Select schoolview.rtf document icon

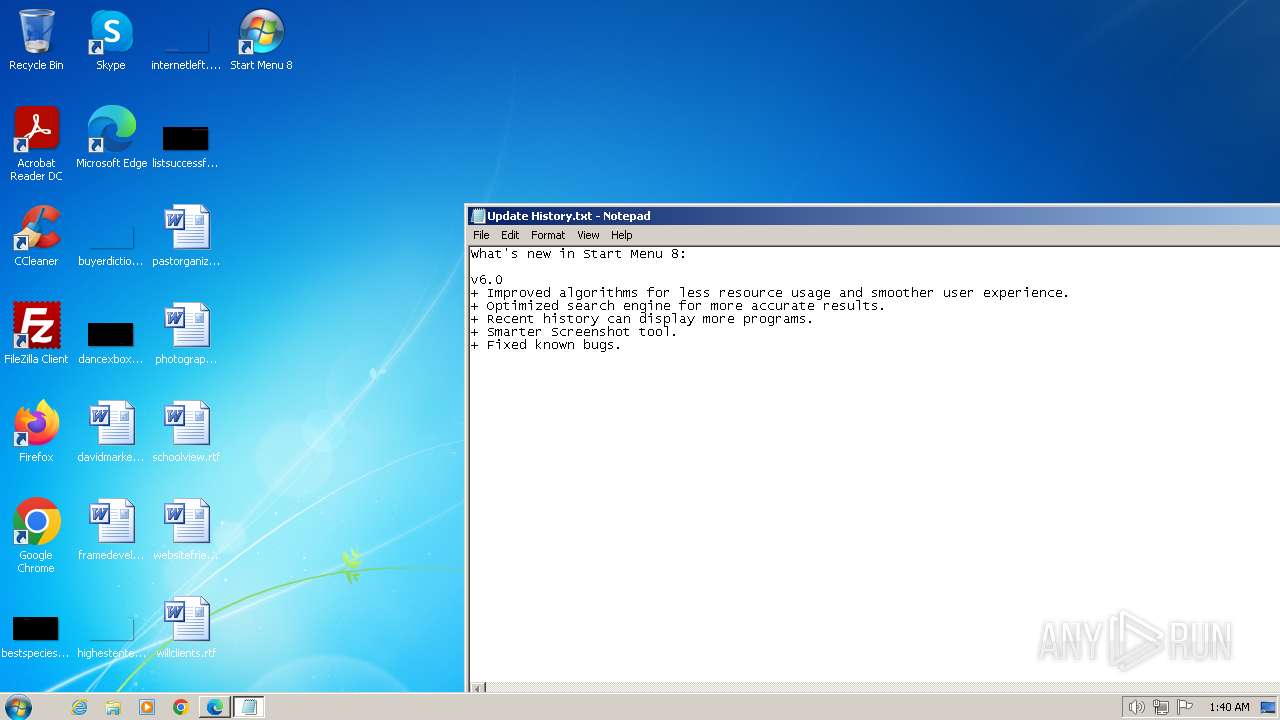click(x=186, y=432)
